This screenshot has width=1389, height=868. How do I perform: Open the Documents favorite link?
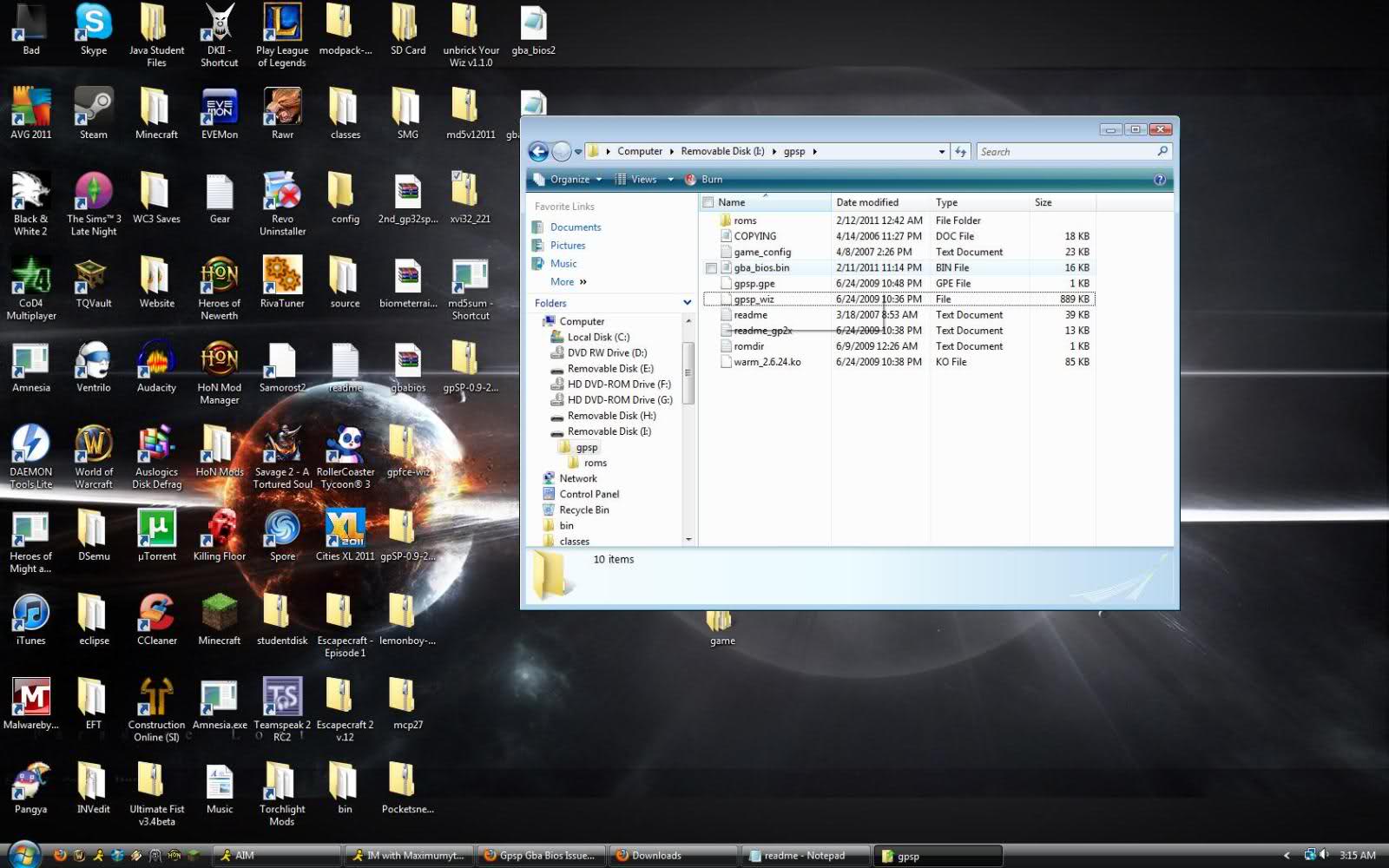[x=575, y=227]
